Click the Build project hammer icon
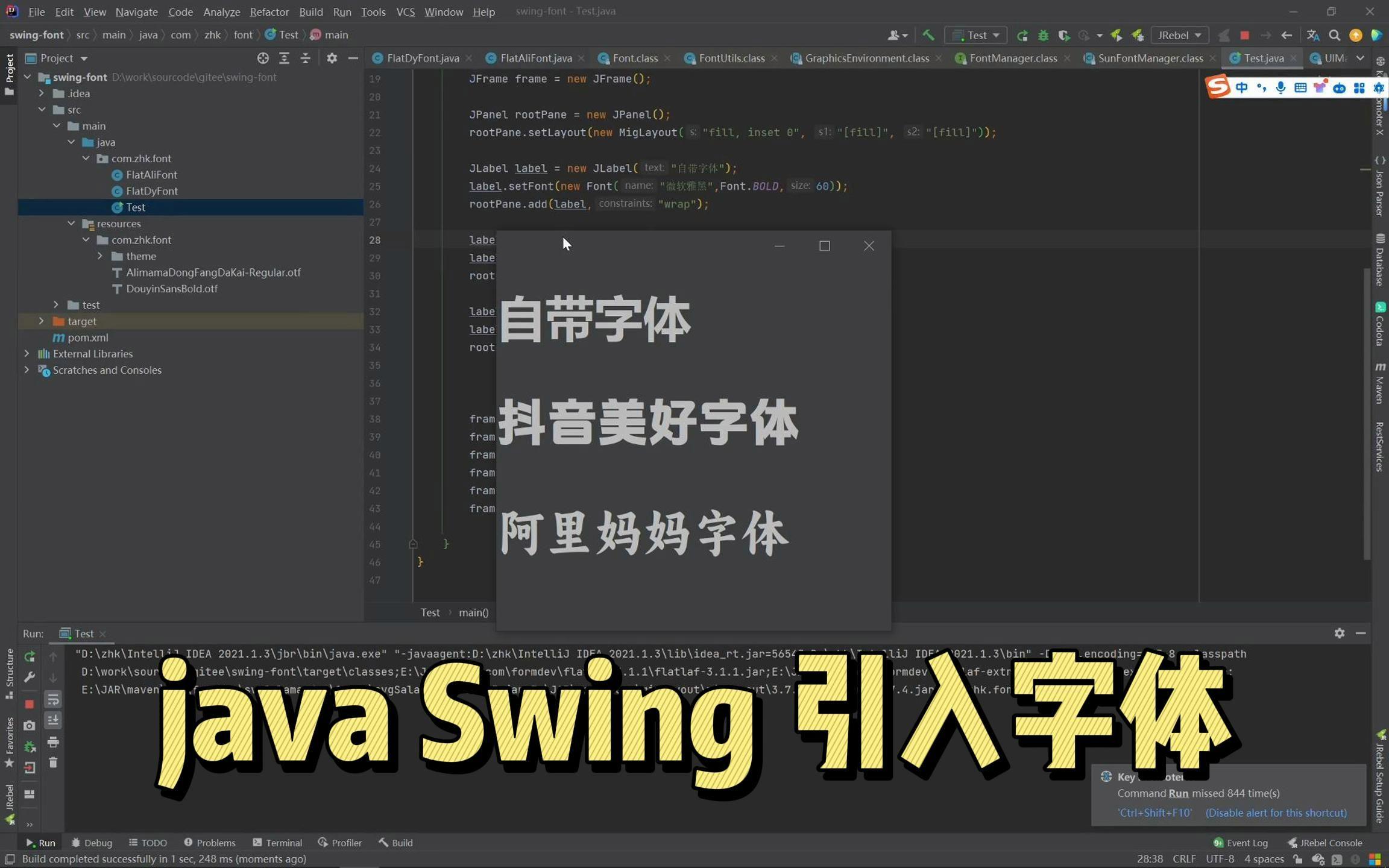Viewport: 1389px width, 868px height. (x=928, y=35)
